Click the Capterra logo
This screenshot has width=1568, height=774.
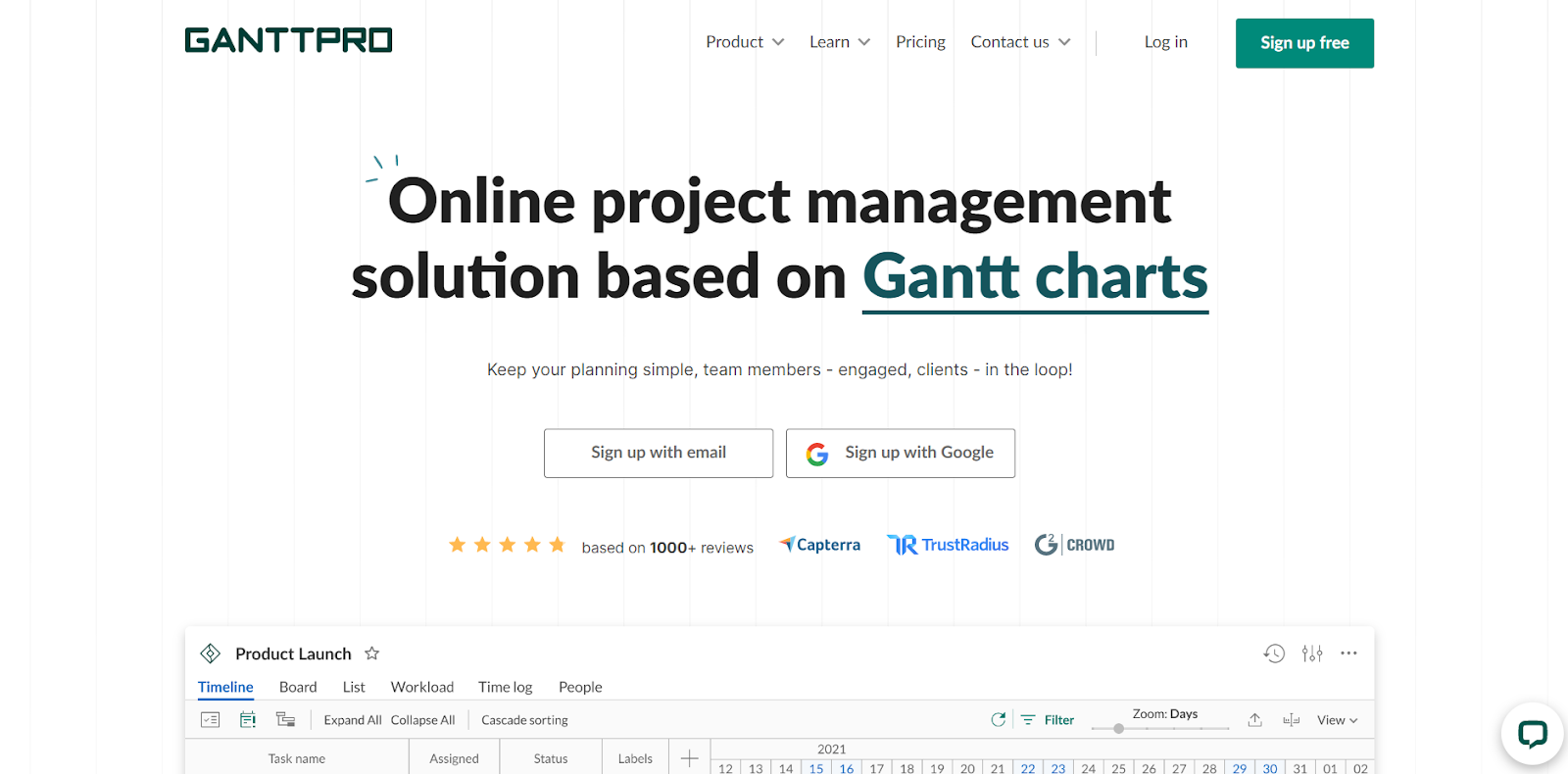[820, 545]
